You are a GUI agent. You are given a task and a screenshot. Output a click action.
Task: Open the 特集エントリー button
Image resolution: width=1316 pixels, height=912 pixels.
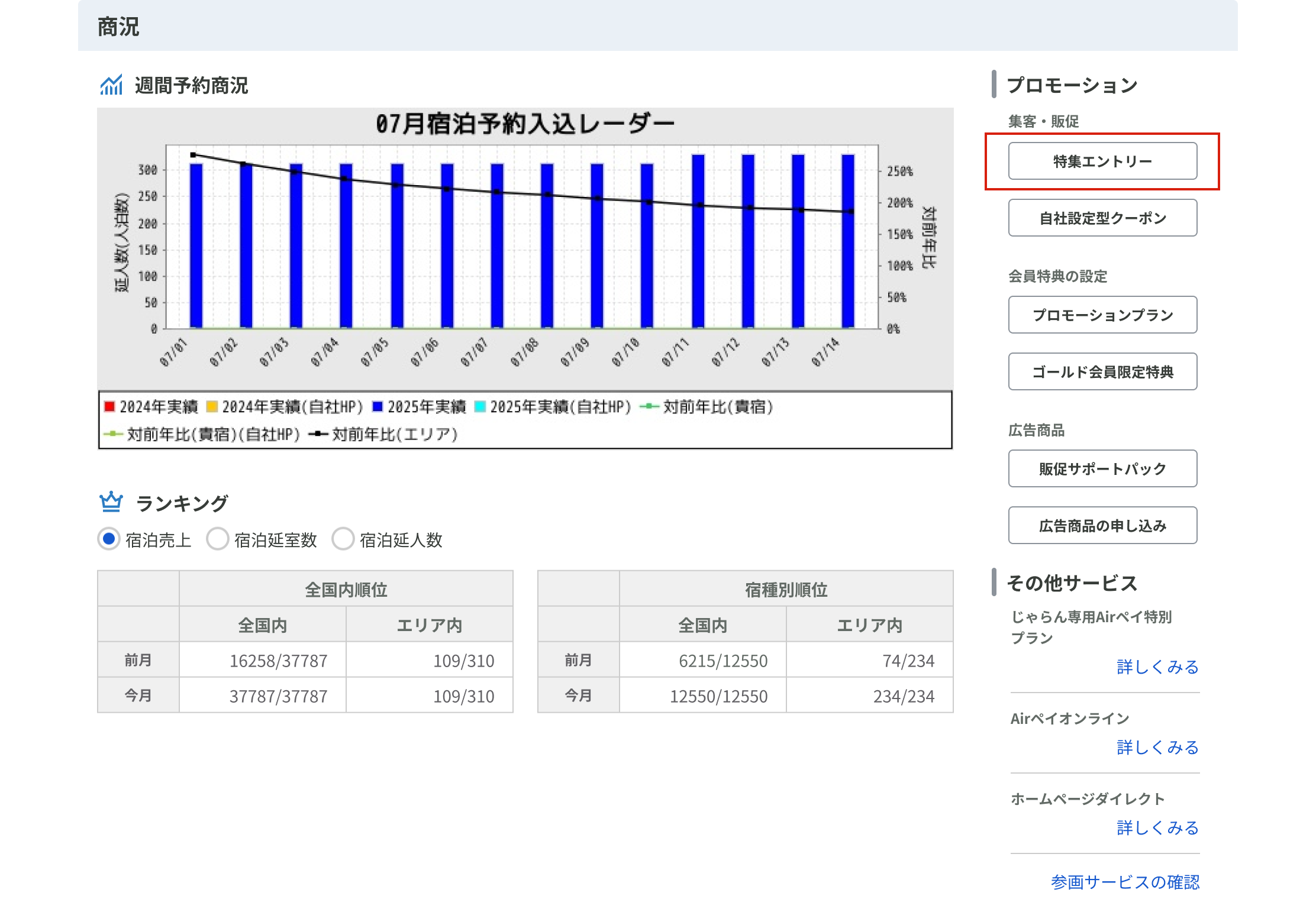click(1102, 161)
